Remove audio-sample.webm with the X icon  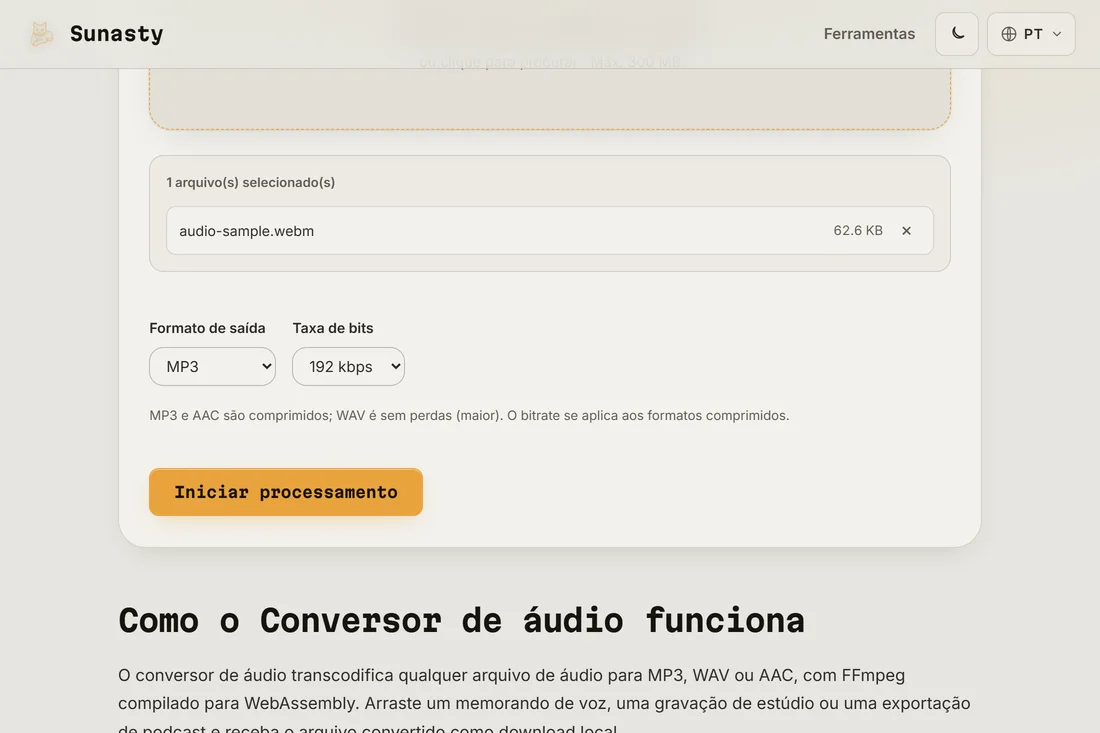[x=906, y=231]
